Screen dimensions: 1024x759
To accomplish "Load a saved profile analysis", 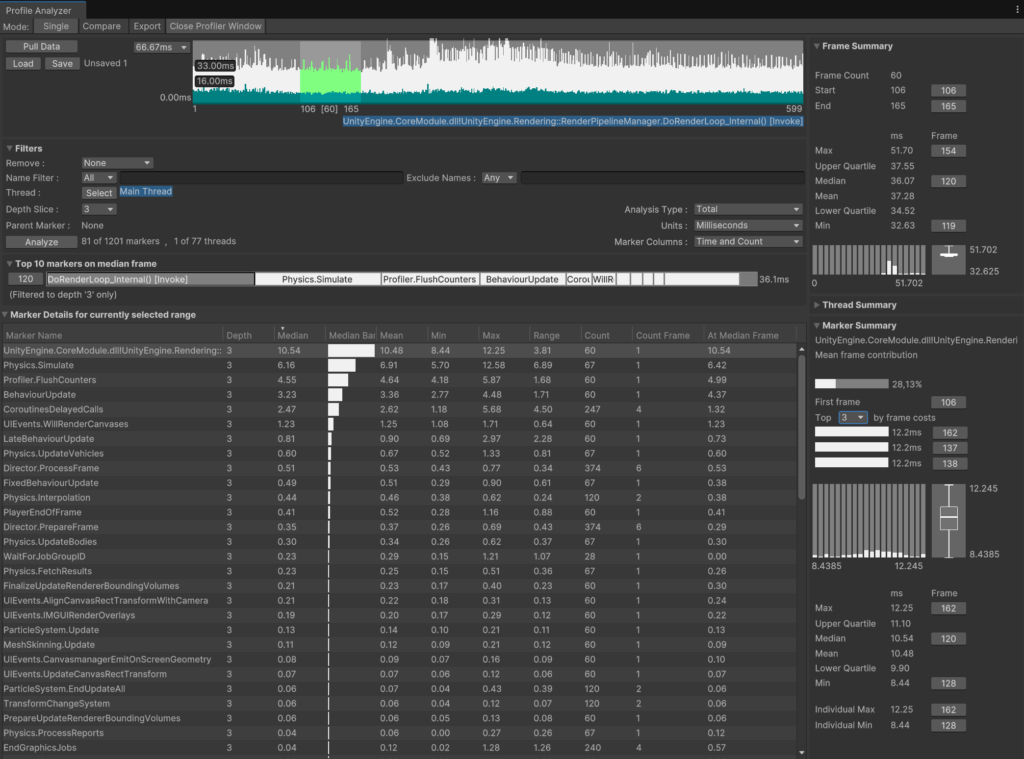I will click(23, 63).
